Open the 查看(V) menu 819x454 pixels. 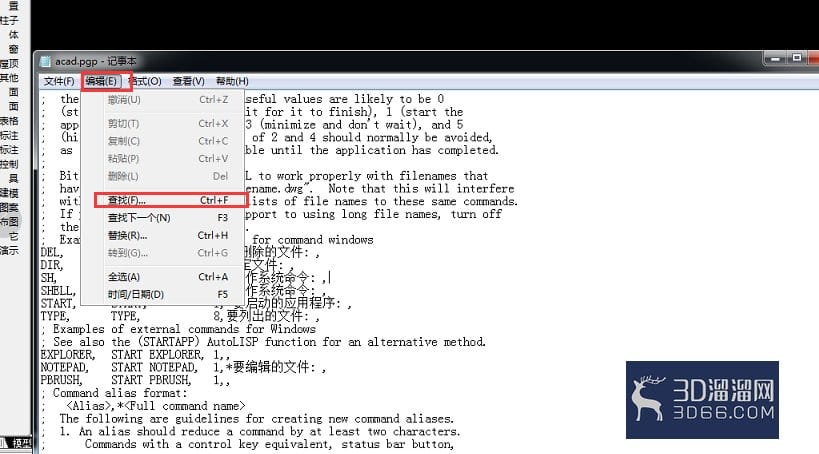click(x=188, y=82)
